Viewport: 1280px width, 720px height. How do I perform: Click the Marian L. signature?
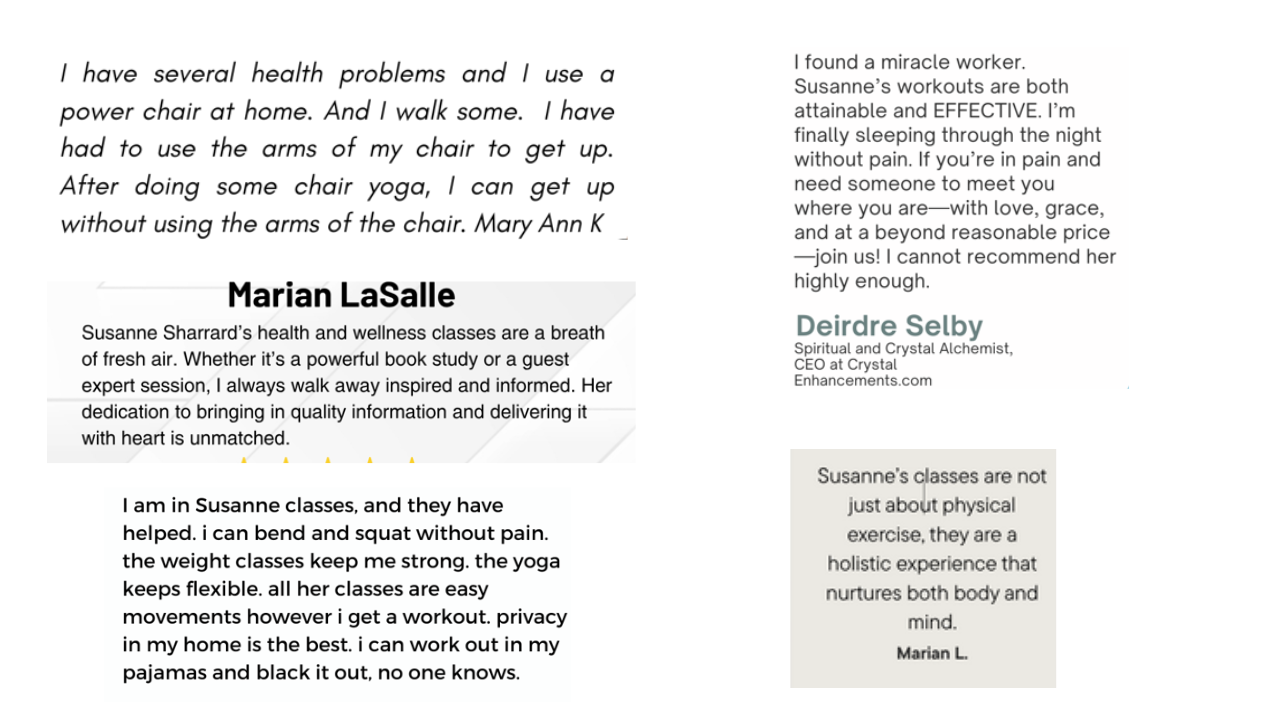pos(931,654)
